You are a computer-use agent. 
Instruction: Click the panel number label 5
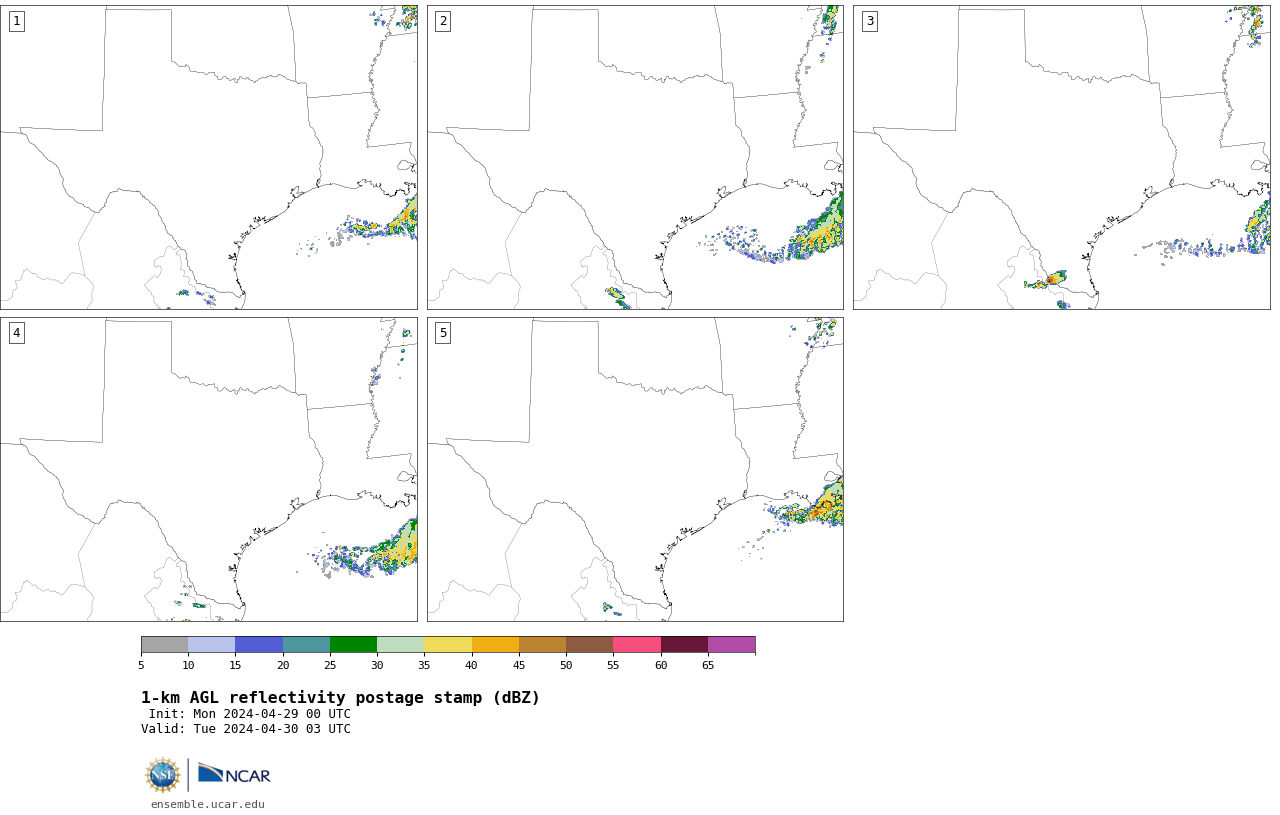click(x=443, y=333)
